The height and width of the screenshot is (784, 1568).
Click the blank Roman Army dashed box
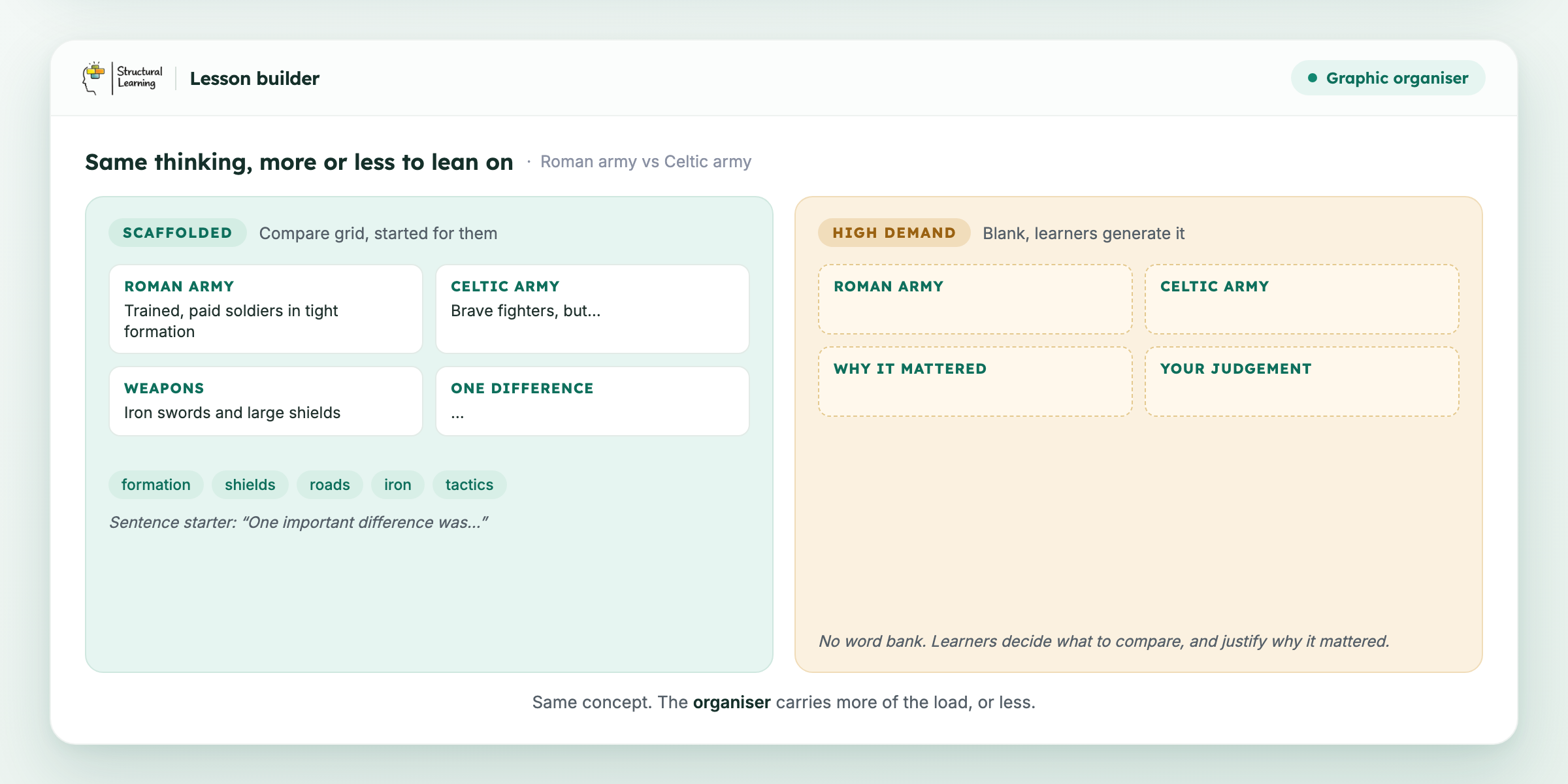tap(975, 299)
